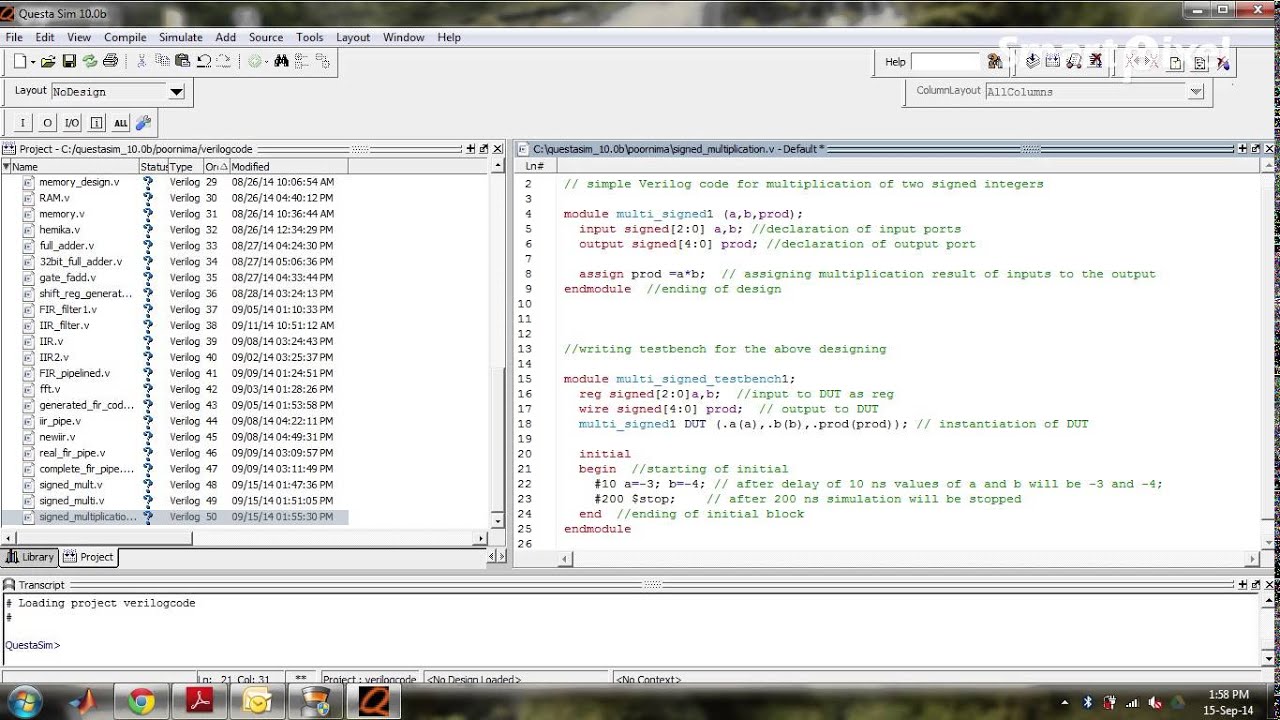Toggle the I/O ports filter button
This screenshot has width=1280, height=720.
72,123
